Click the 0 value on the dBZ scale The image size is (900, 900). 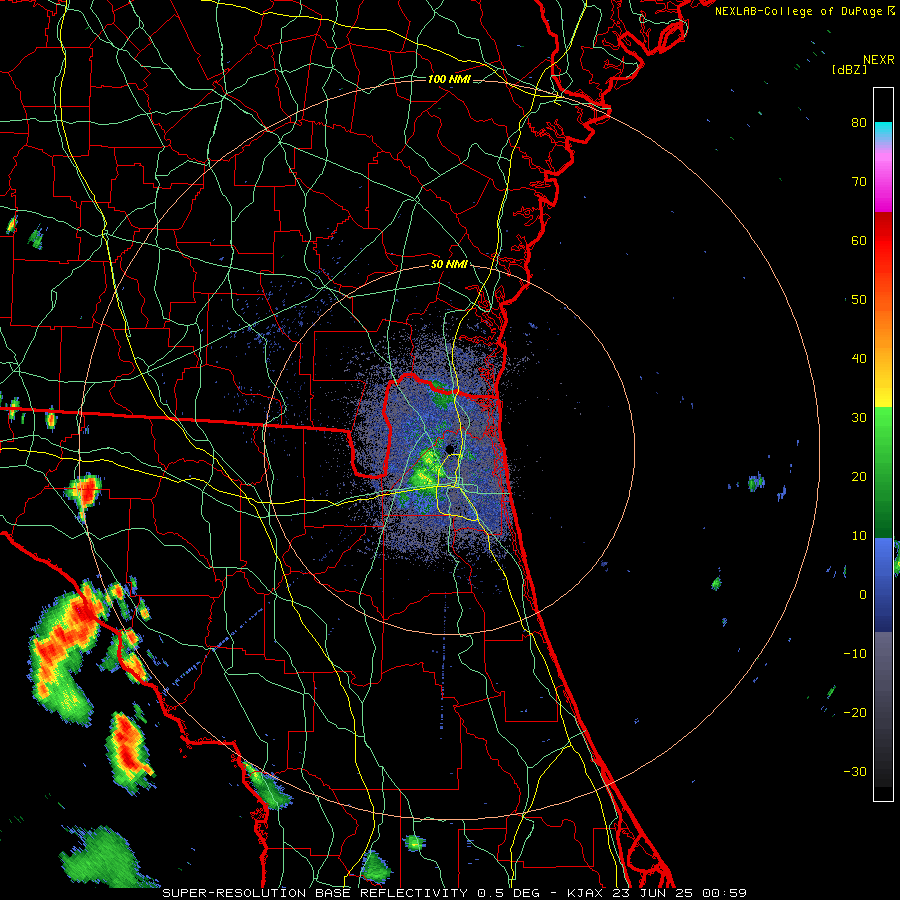pyautogui.click(x=863, y=595)
